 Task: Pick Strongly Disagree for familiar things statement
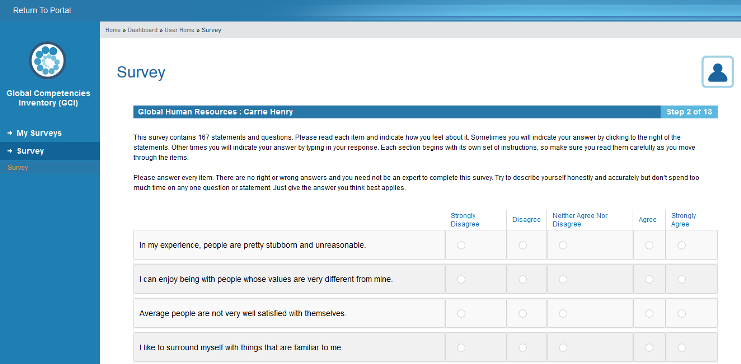coord(461,347)
